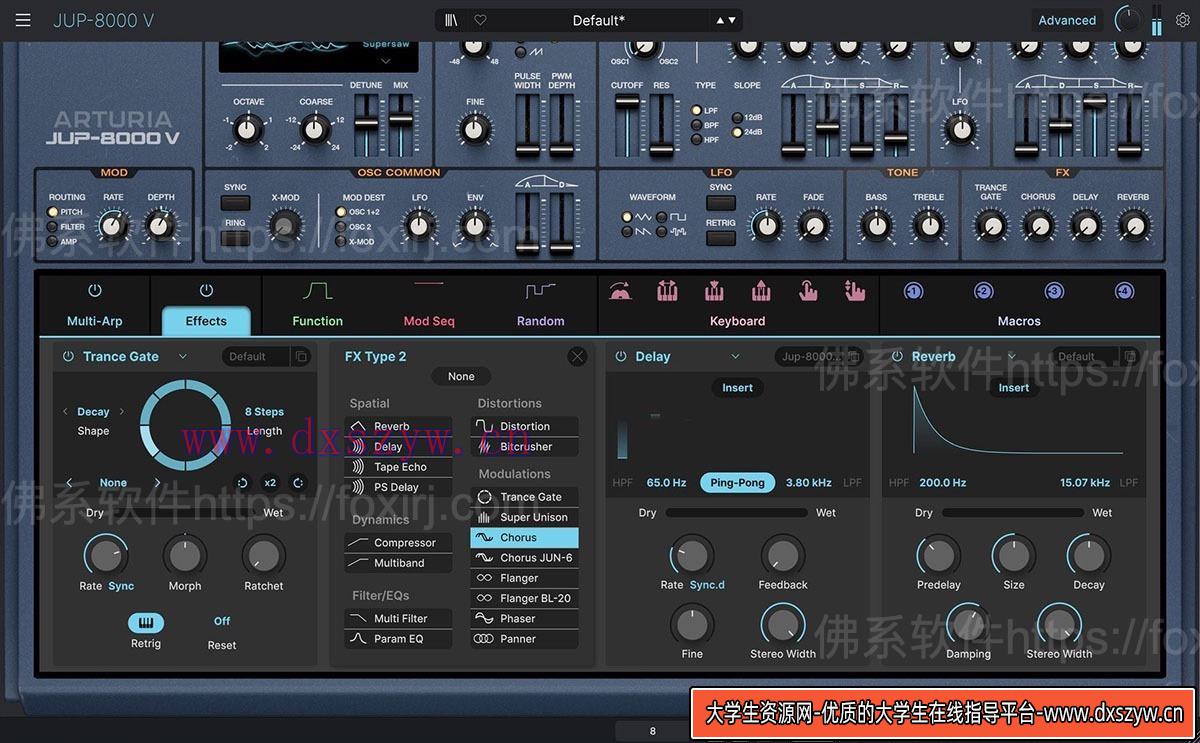Open the hamburger main menu
Screen dimensions: 1200x743
coord(23,20)
